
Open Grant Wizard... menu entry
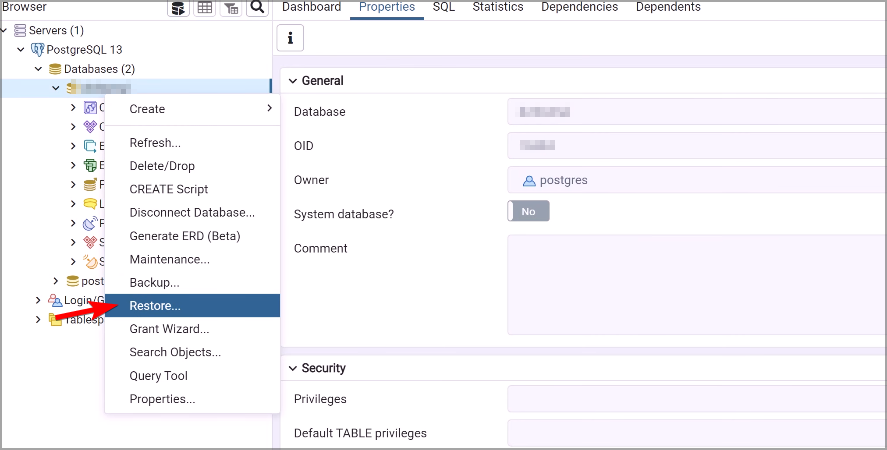(192, 329)
